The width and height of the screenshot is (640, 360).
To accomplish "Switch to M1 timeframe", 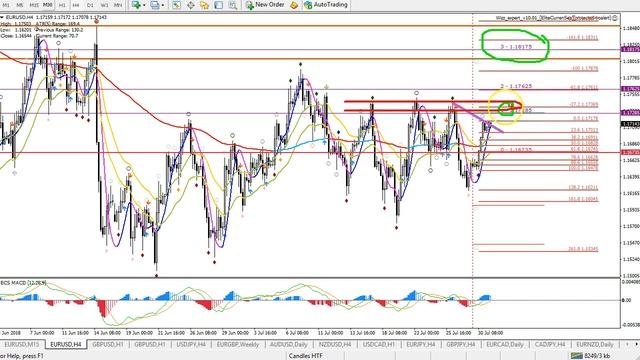I will [6, 5].
